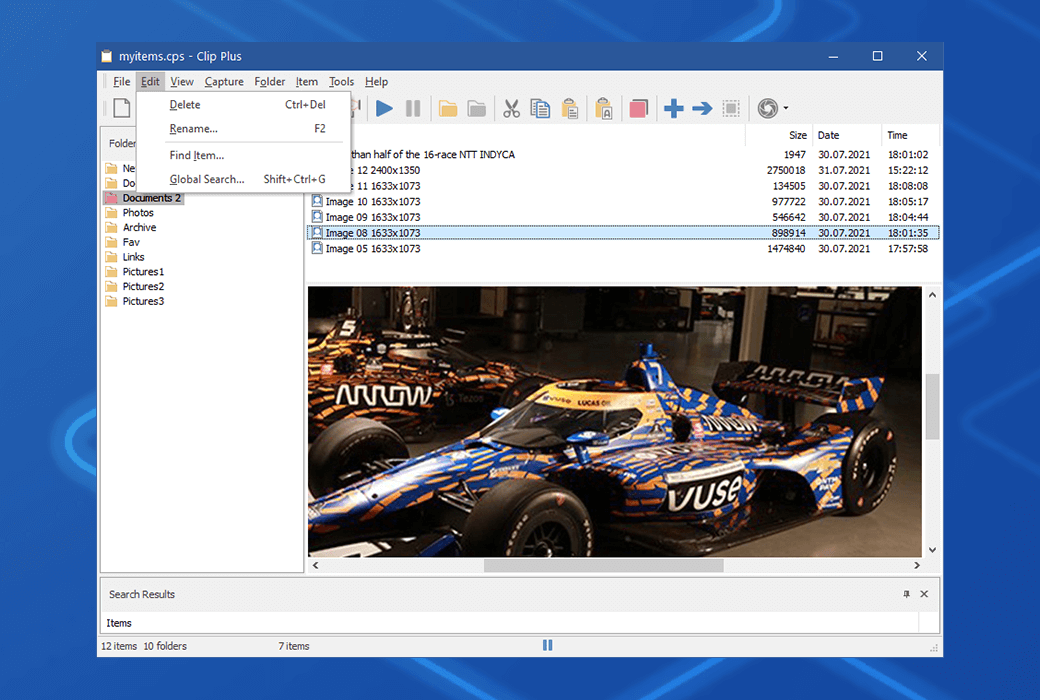Open the File menu
Screen dimensions: 1040x700
click(121, 82)
